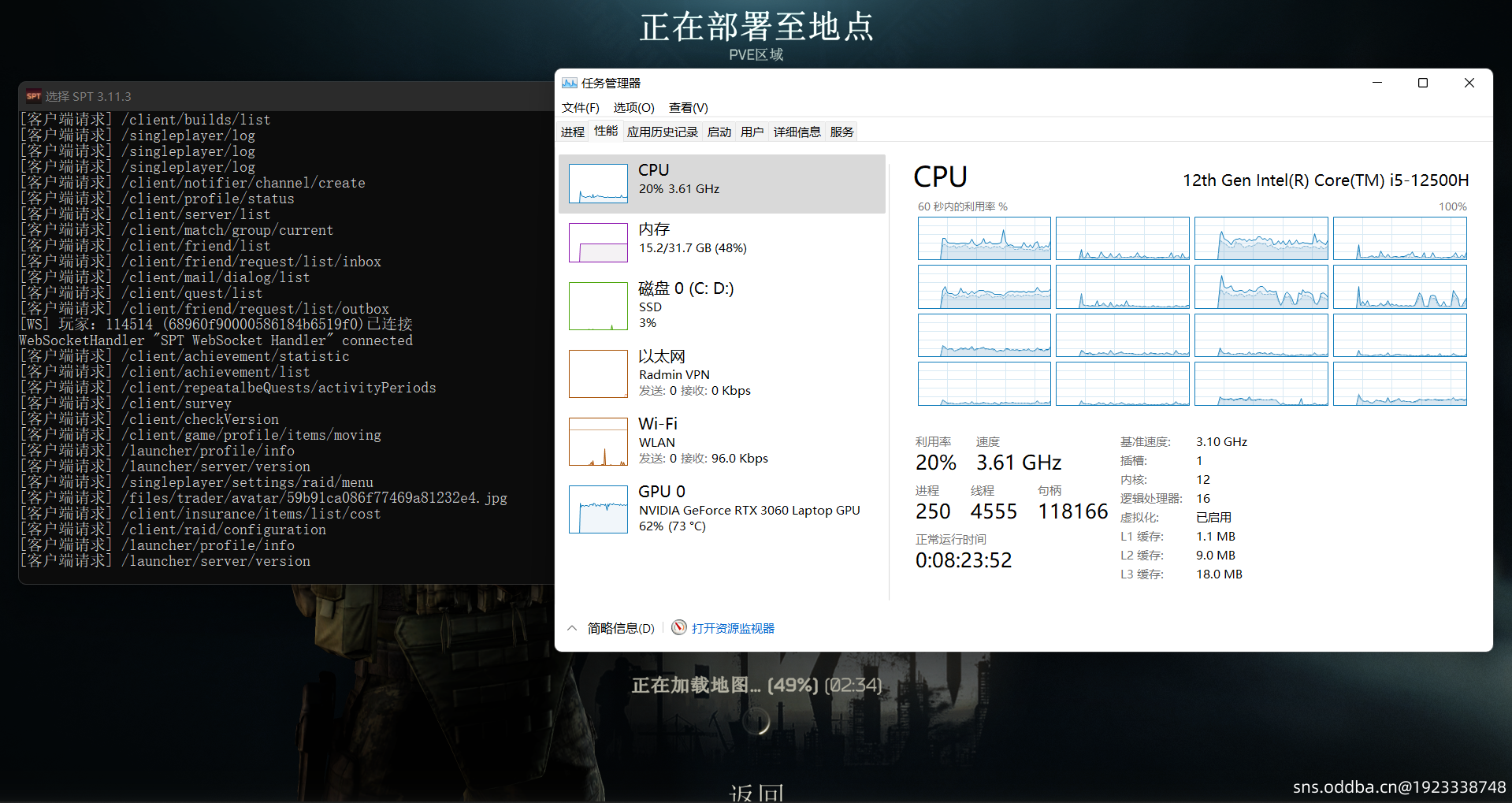Click the 虚拟化 已启用 value
The height and width of the screenshot is (803, 1512).
coord(1213,517)
